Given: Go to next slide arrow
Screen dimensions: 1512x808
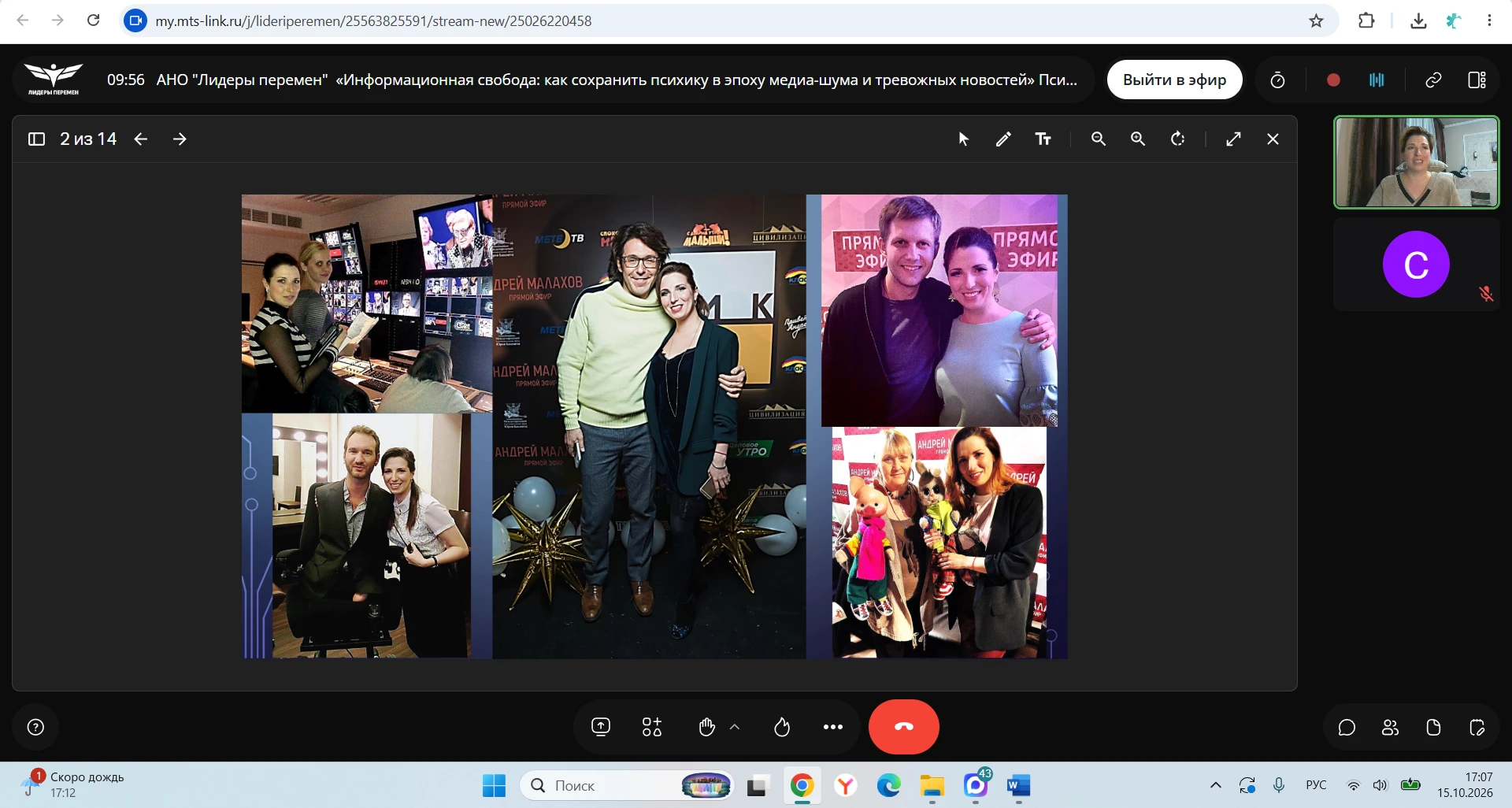Looking at the screenshot, I should point(180,139).
